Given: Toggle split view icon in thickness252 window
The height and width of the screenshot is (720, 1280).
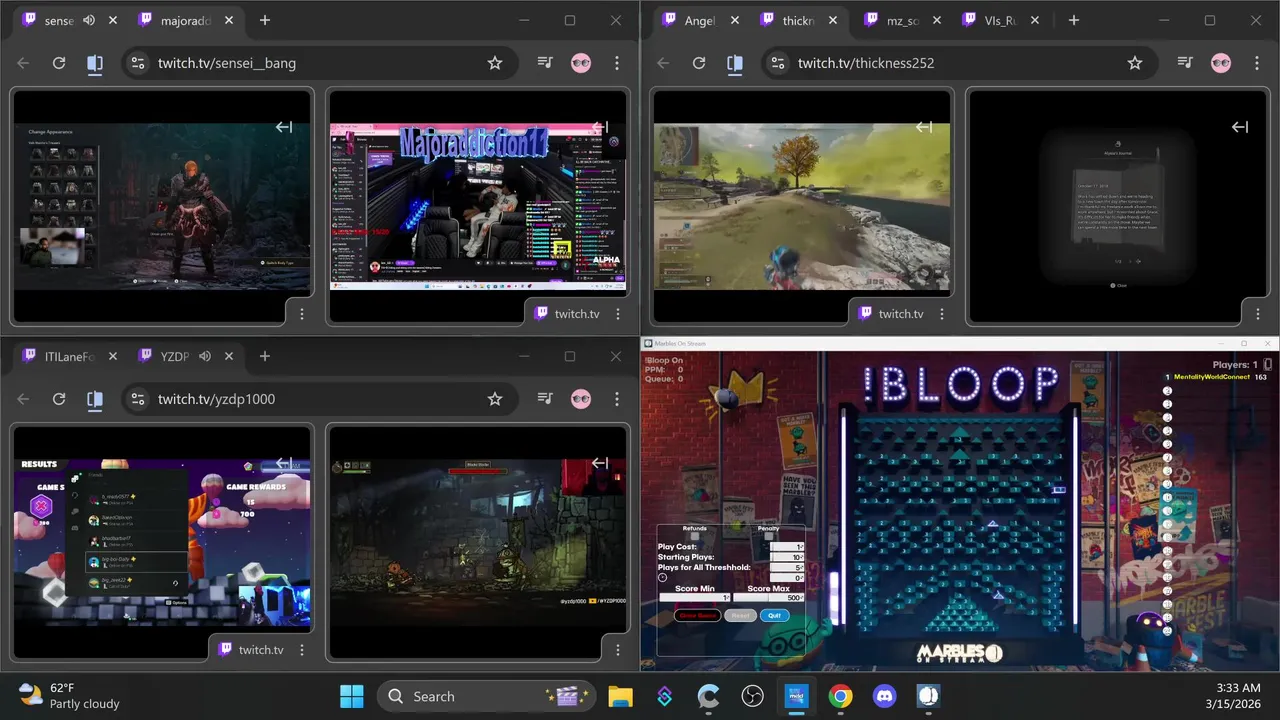Looking at the screenshot, I should point(735,63).
